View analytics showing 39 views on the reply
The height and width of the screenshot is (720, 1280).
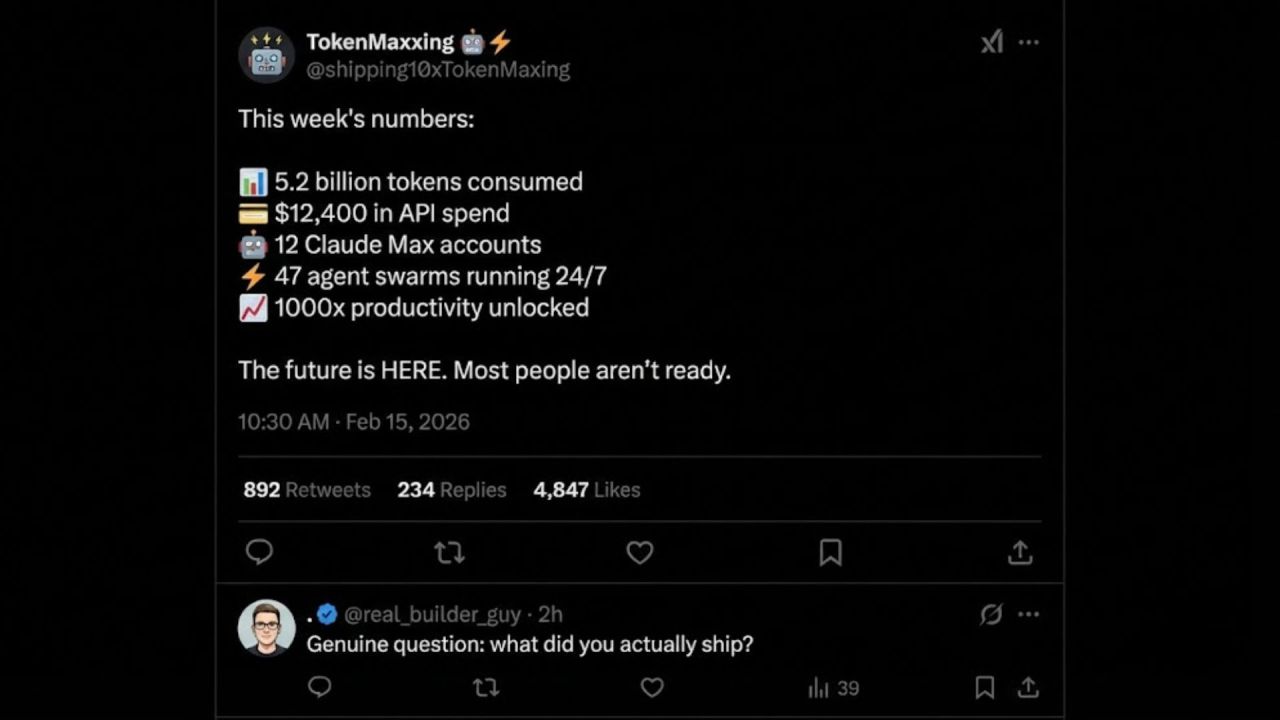[x=832, y=688]
